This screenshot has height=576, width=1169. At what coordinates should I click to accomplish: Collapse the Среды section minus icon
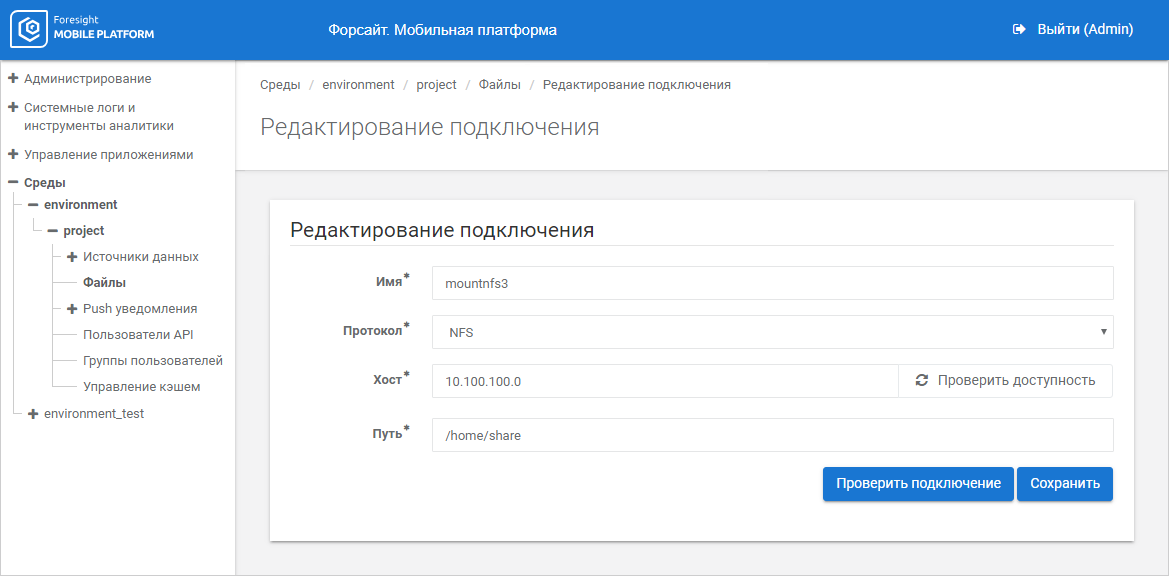tap(13, 182)
